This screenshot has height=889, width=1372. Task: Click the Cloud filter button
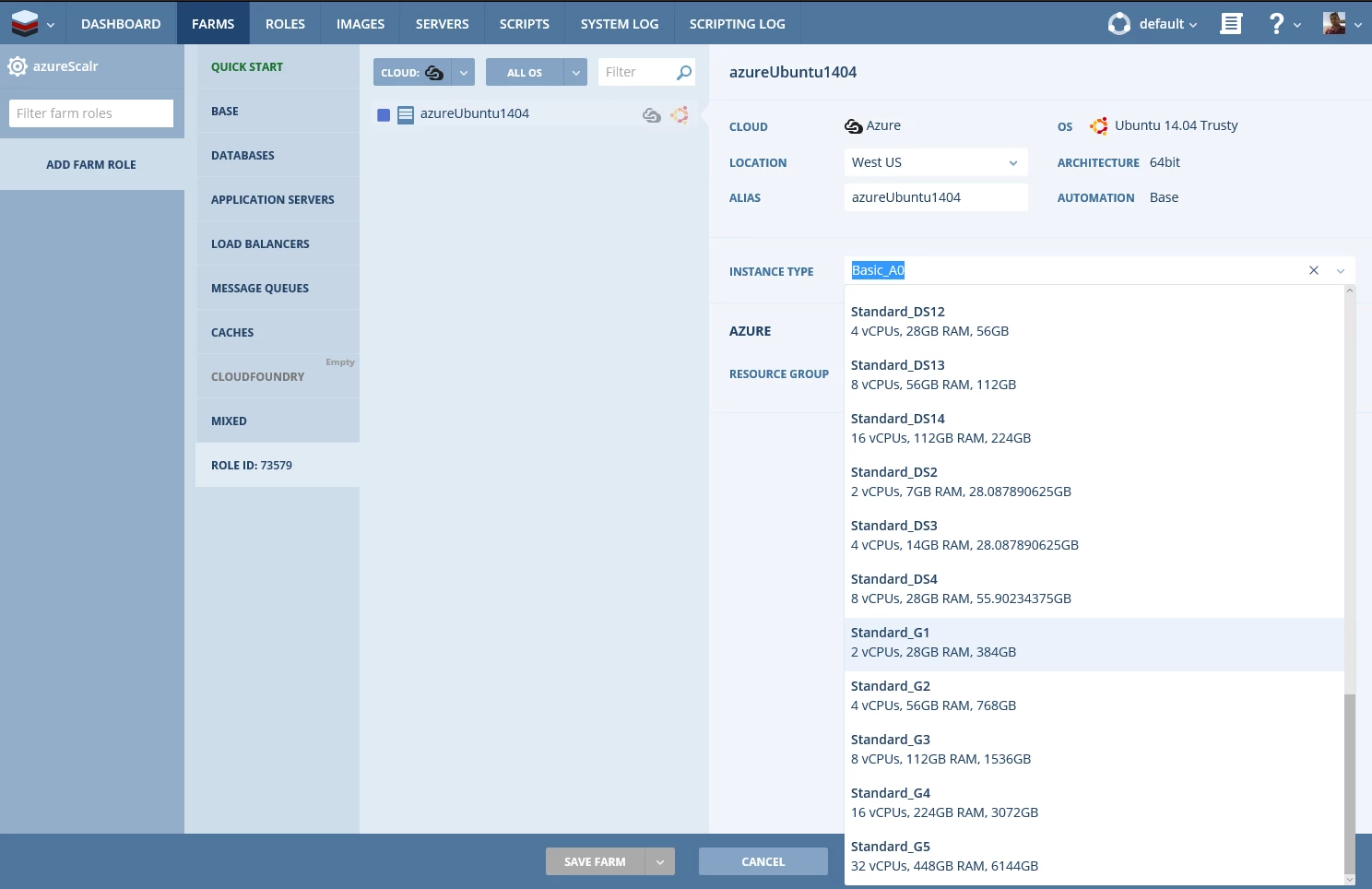[413, 72]
